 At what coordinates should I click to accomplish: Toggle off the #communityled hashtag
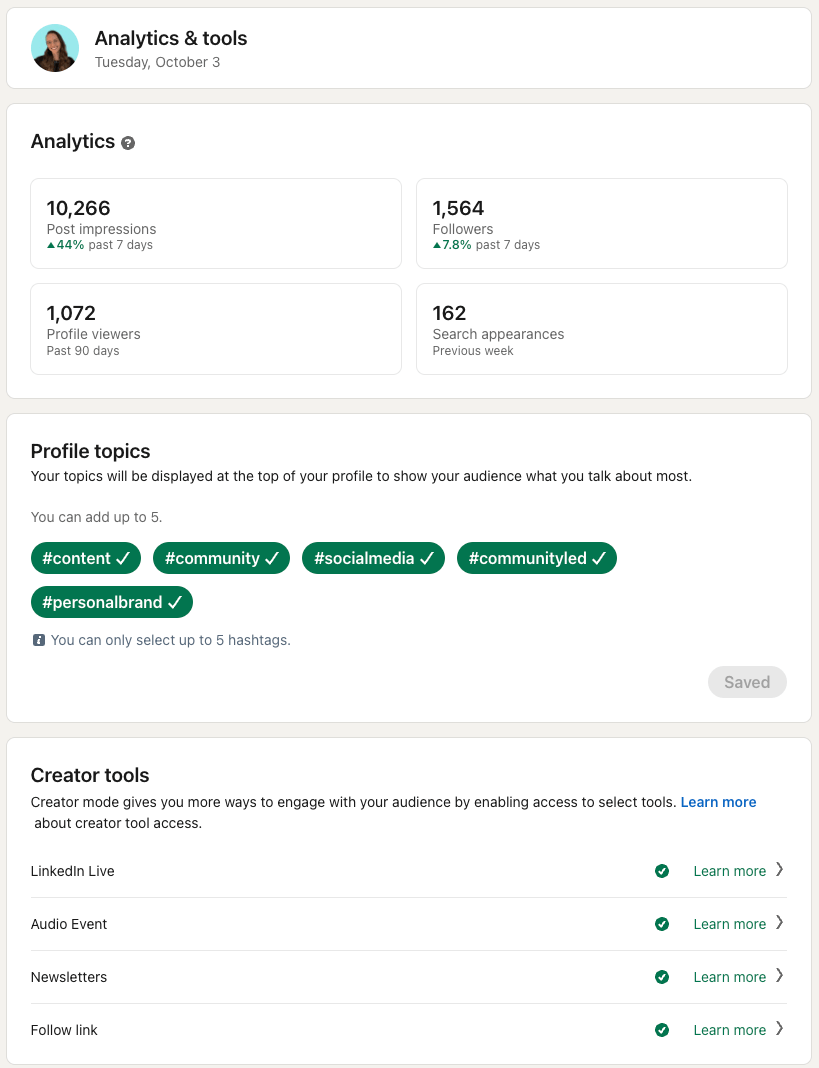(537, 558)
